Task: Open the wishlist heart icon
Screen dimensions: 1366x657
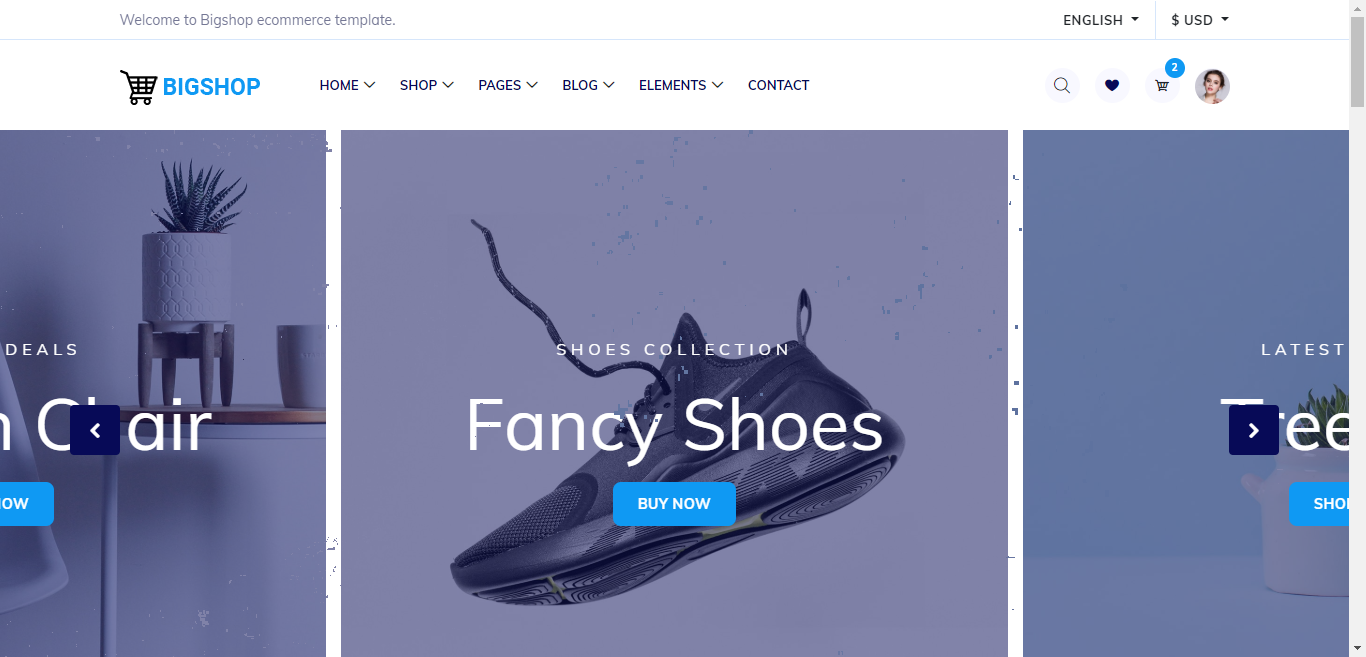Action: 1112,86
